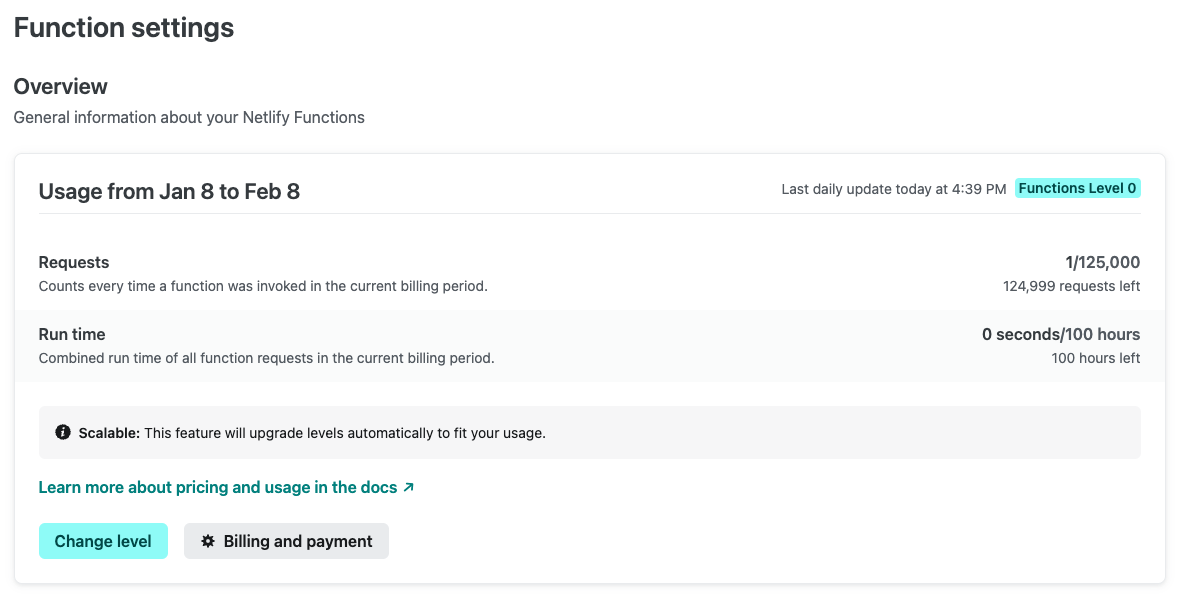Click the '124,999 requests left' text

[x=1071, y=286]
